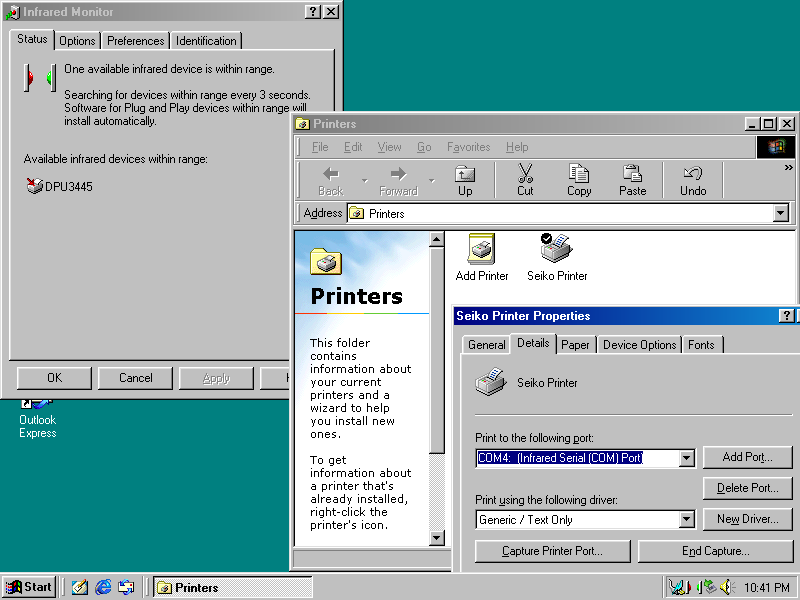Click the taskbar clock showing 10:41 PM

(766, 588)
